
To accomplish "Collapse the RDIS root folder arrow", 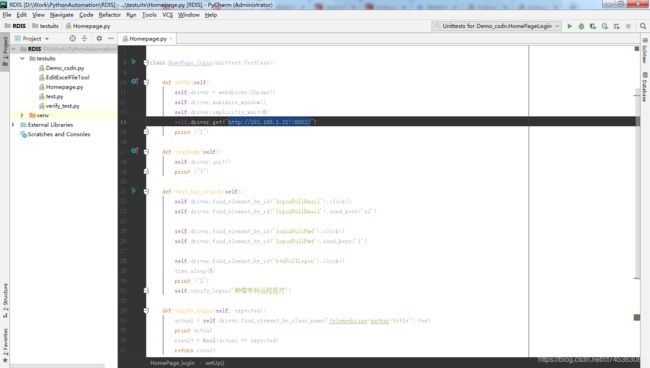I will click(x=14, y=49).
